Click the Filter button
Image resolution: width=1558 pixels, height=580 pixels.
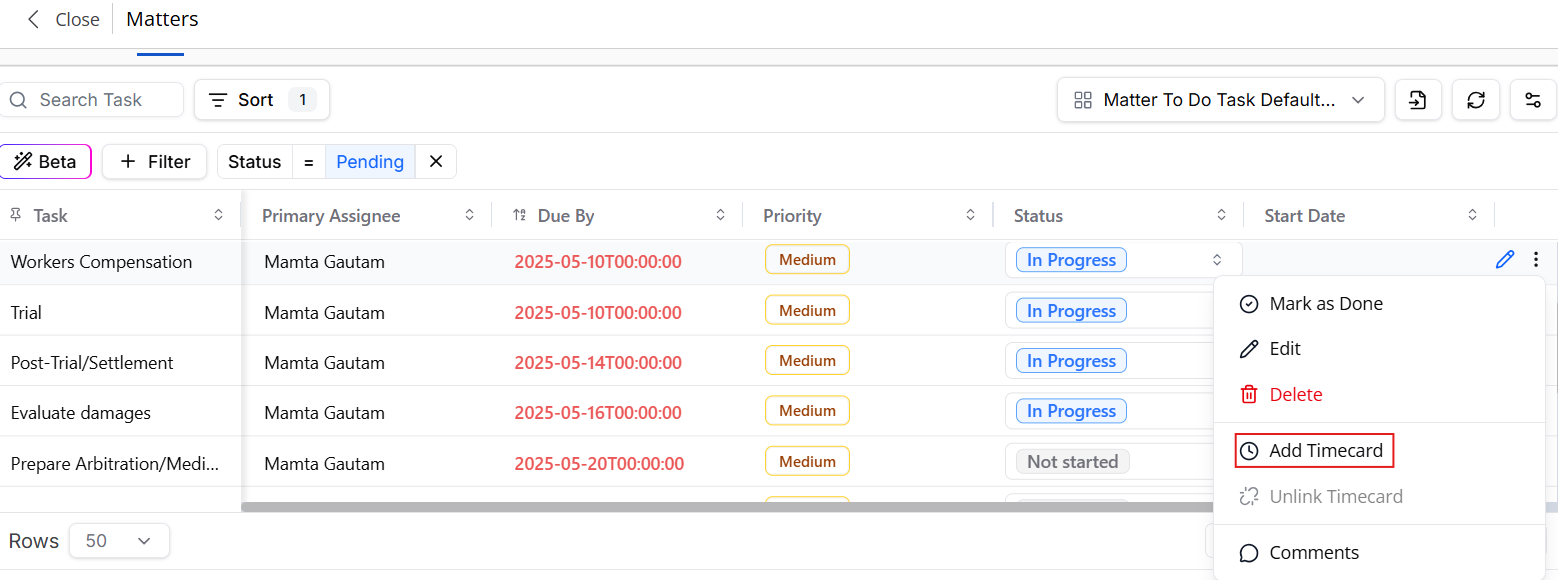coord(154,161)
